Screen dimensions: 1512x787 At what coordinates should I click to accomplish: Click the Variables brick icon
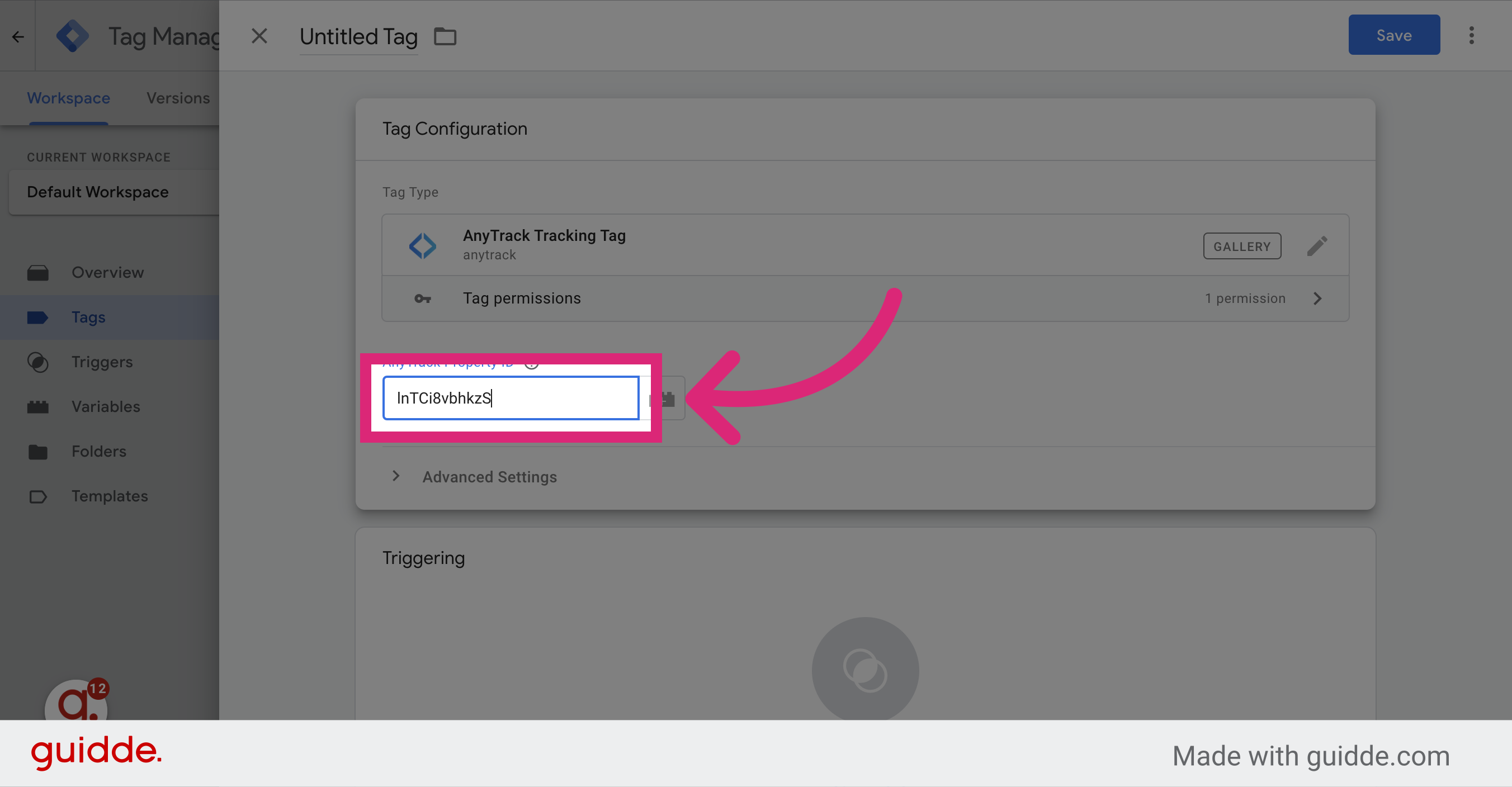38,407
